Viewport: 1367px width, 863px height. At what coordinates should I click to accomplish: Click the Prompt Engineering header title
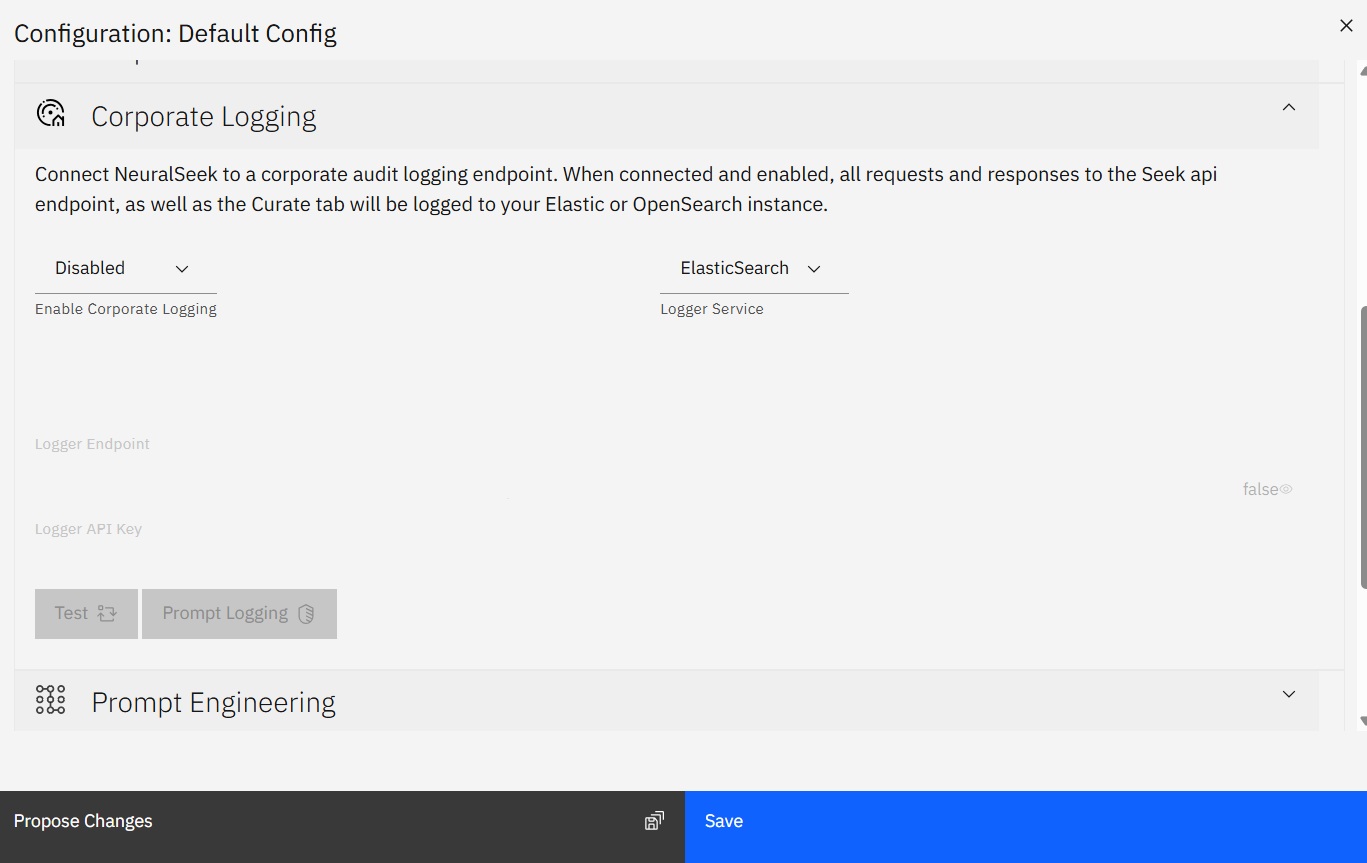(x=214, y=702)
